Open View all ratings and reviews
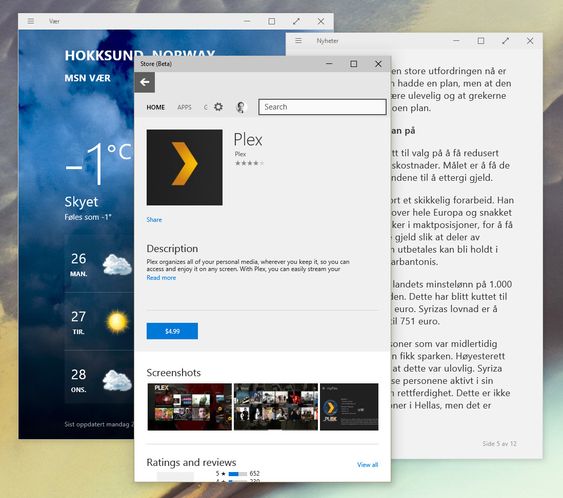This screenshot has width=563, height=498. pos(367,465)
